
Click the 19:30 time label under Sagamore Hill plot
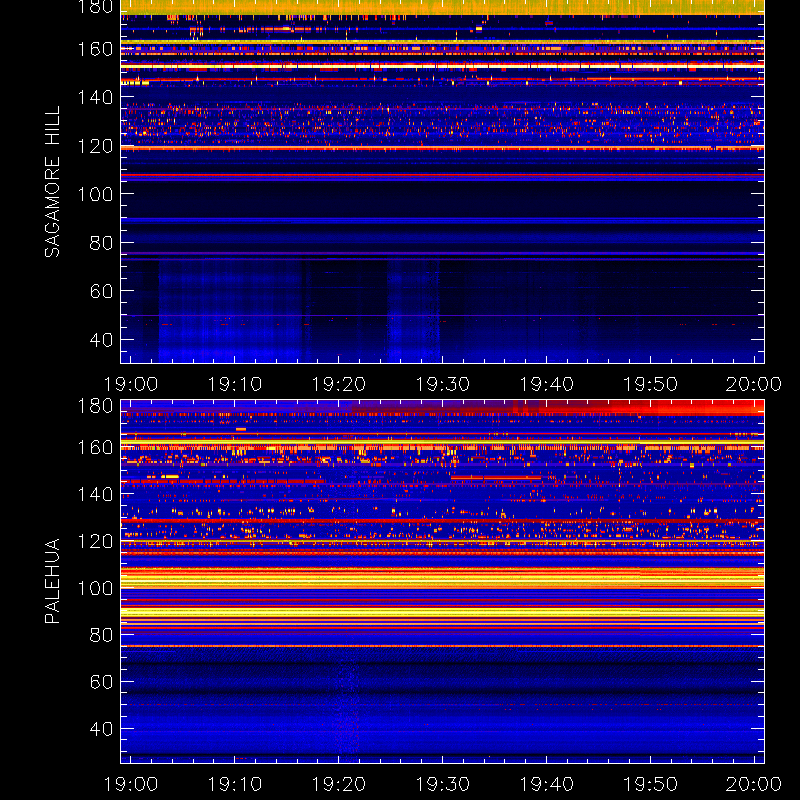tap(442, 384)
